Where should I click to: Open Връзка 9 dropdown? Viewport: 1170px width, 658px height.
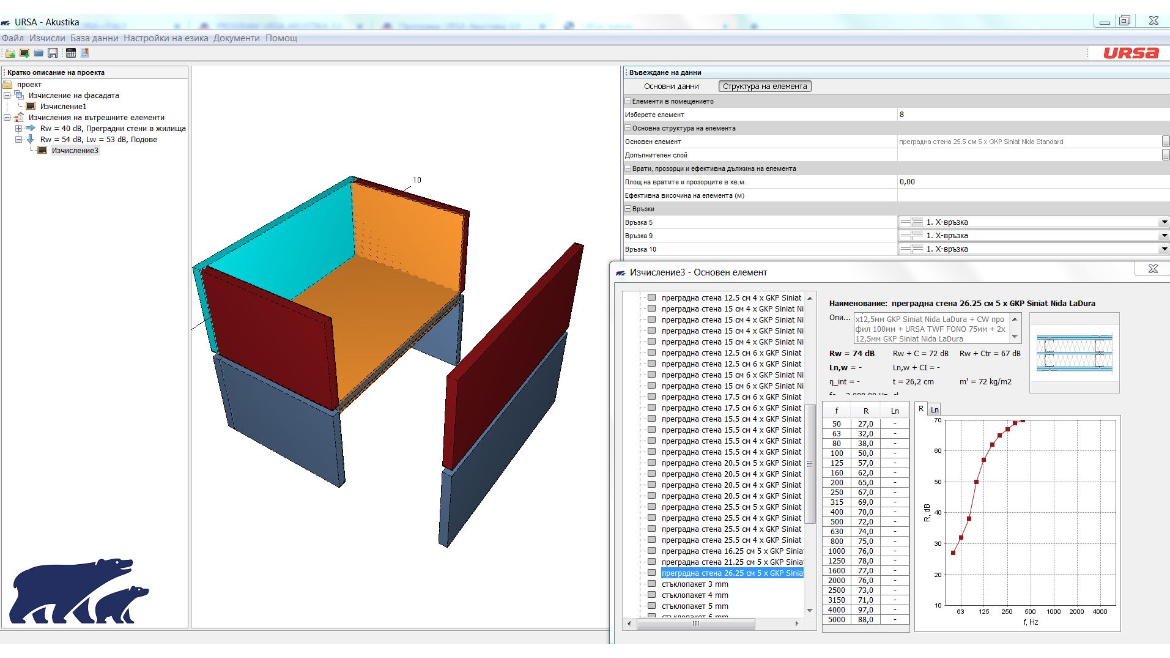pyautogui.click(x=1164, y=236)
